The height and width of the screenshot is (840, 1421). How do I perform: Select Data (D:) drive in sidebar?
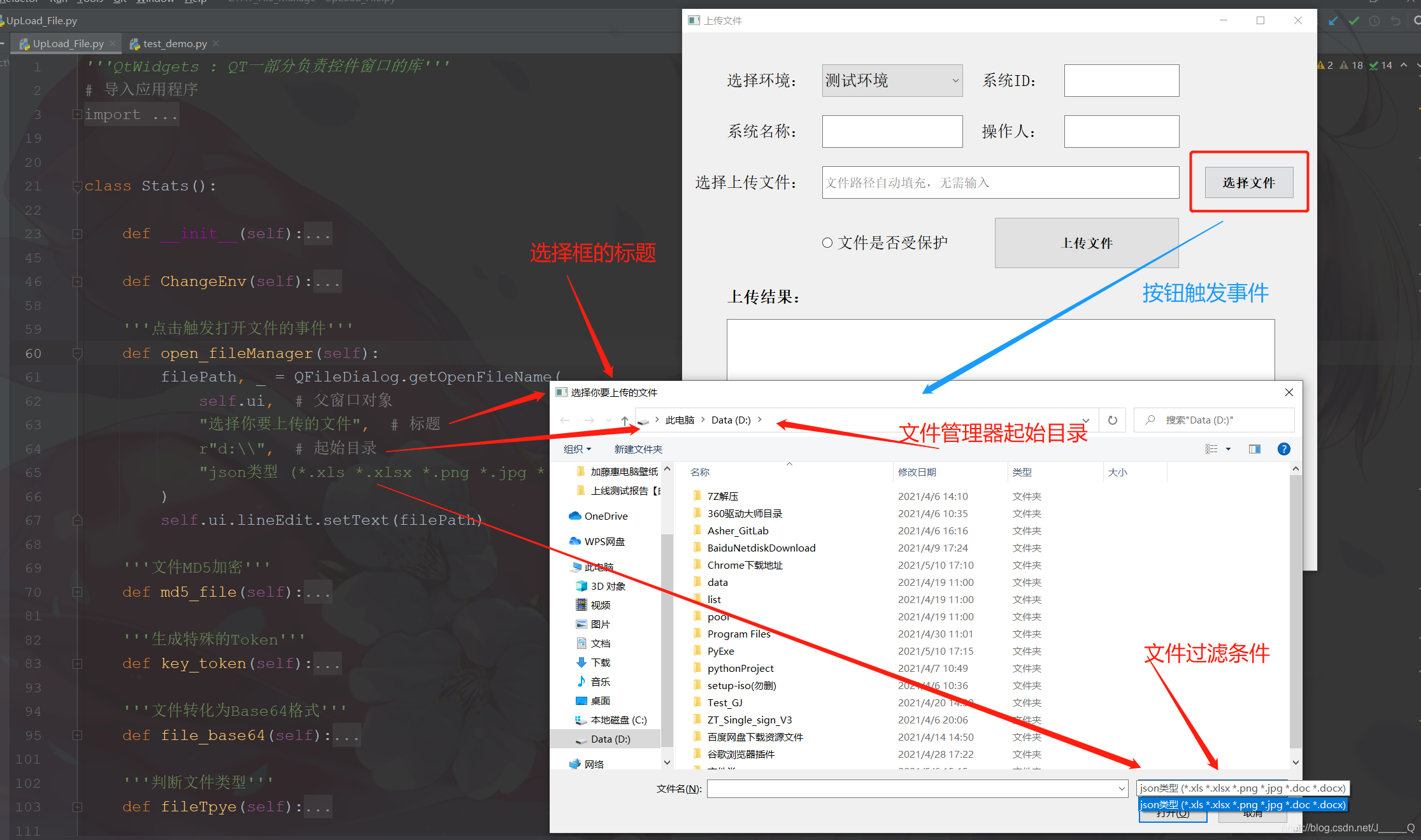610,738
